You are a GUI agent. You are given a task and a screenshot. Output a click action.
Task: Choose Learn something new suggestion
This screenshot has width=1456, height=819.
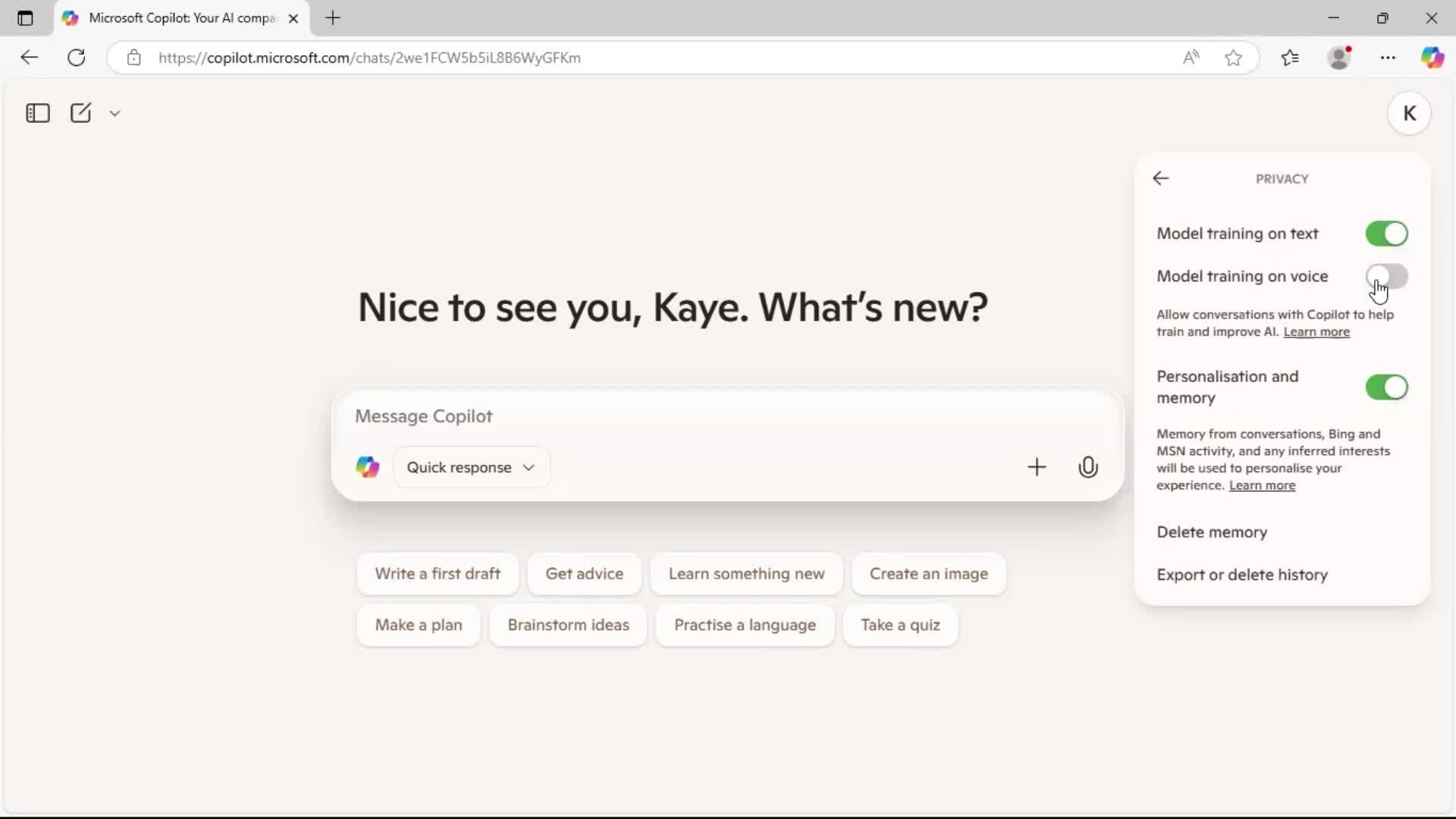point(746,574)
